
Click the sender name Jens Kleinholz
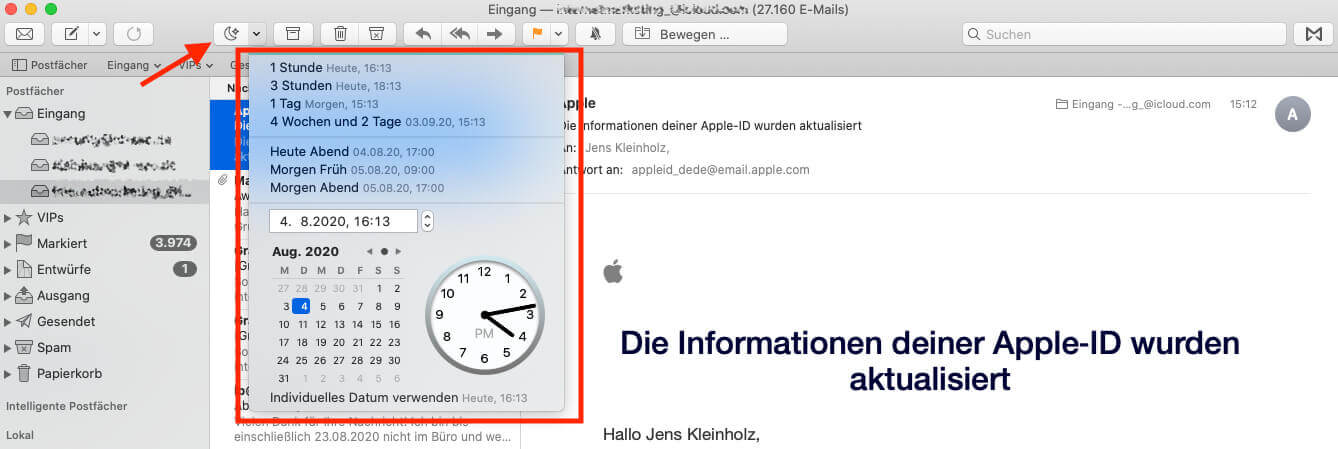tap(626, 148)
